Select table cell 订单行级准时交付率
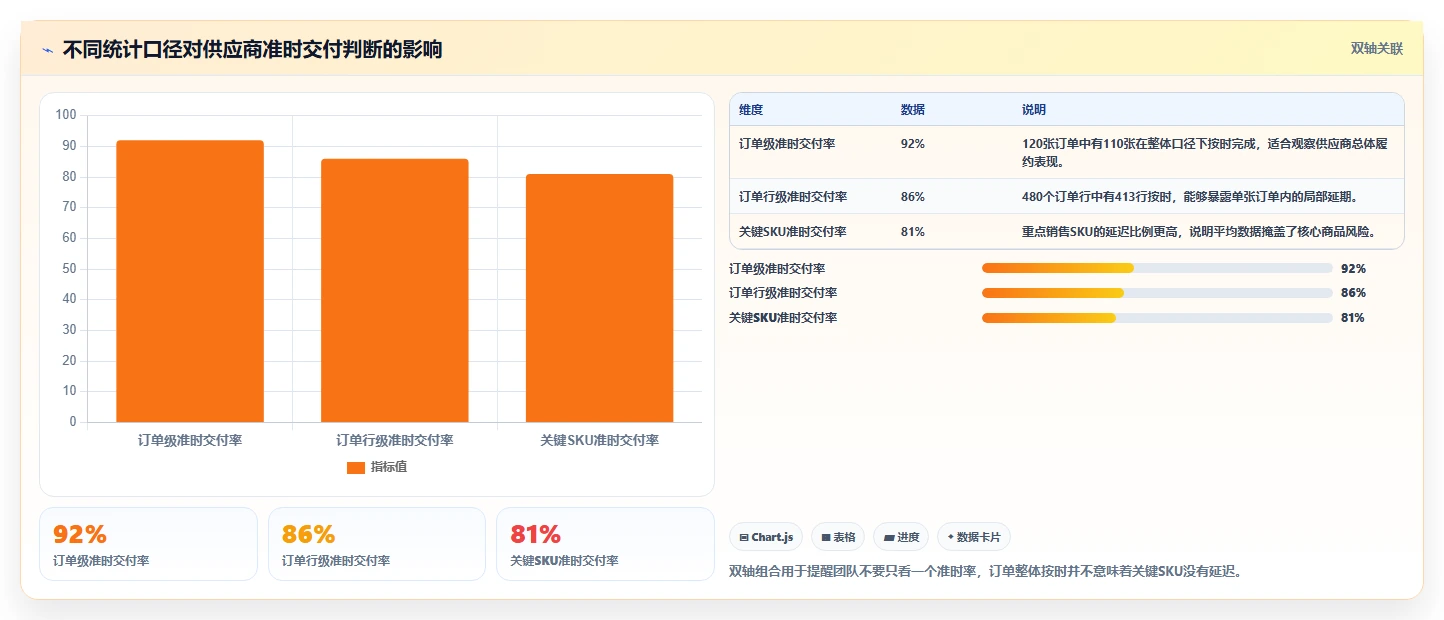 point(793,197)
